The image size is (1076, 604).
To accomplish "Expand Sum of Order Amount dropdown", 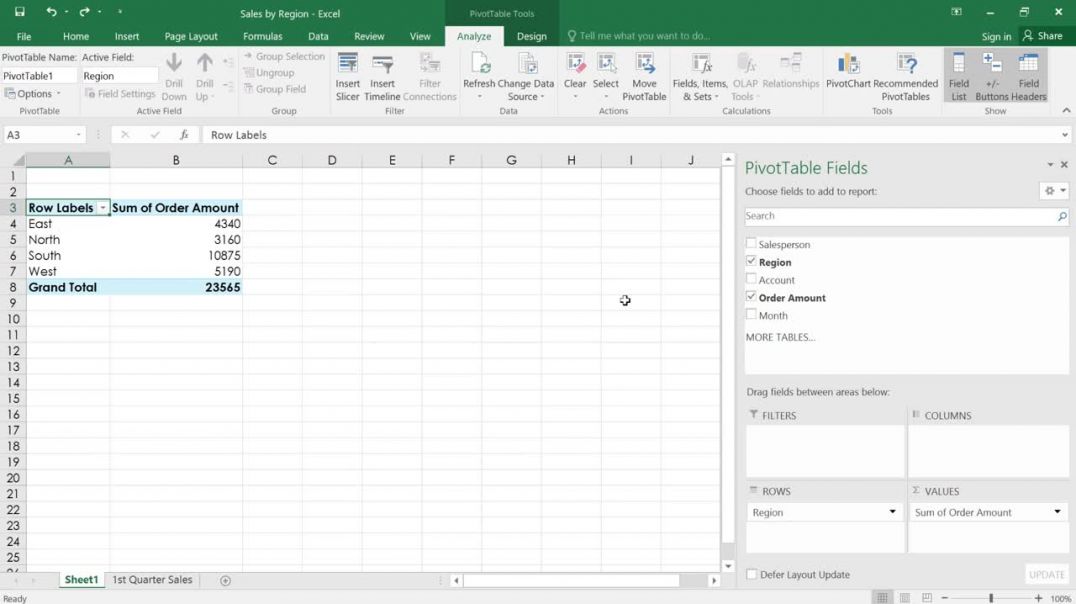I will click(1057, 511).
